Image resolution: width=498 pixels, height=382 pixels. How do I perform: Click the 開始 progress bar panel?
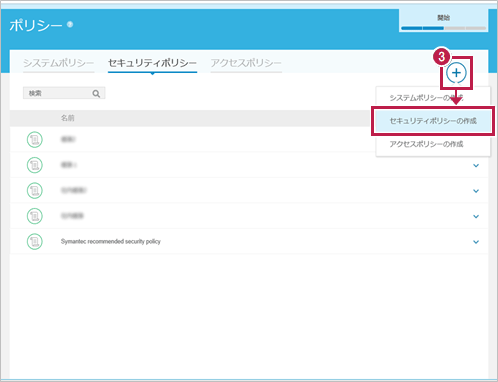click(443, 21)
